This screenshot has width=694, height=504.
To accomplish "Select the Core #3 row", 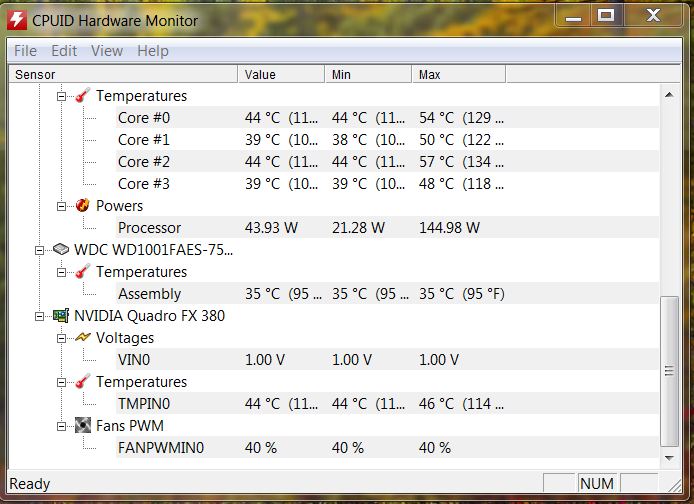I will pos(387,184).
